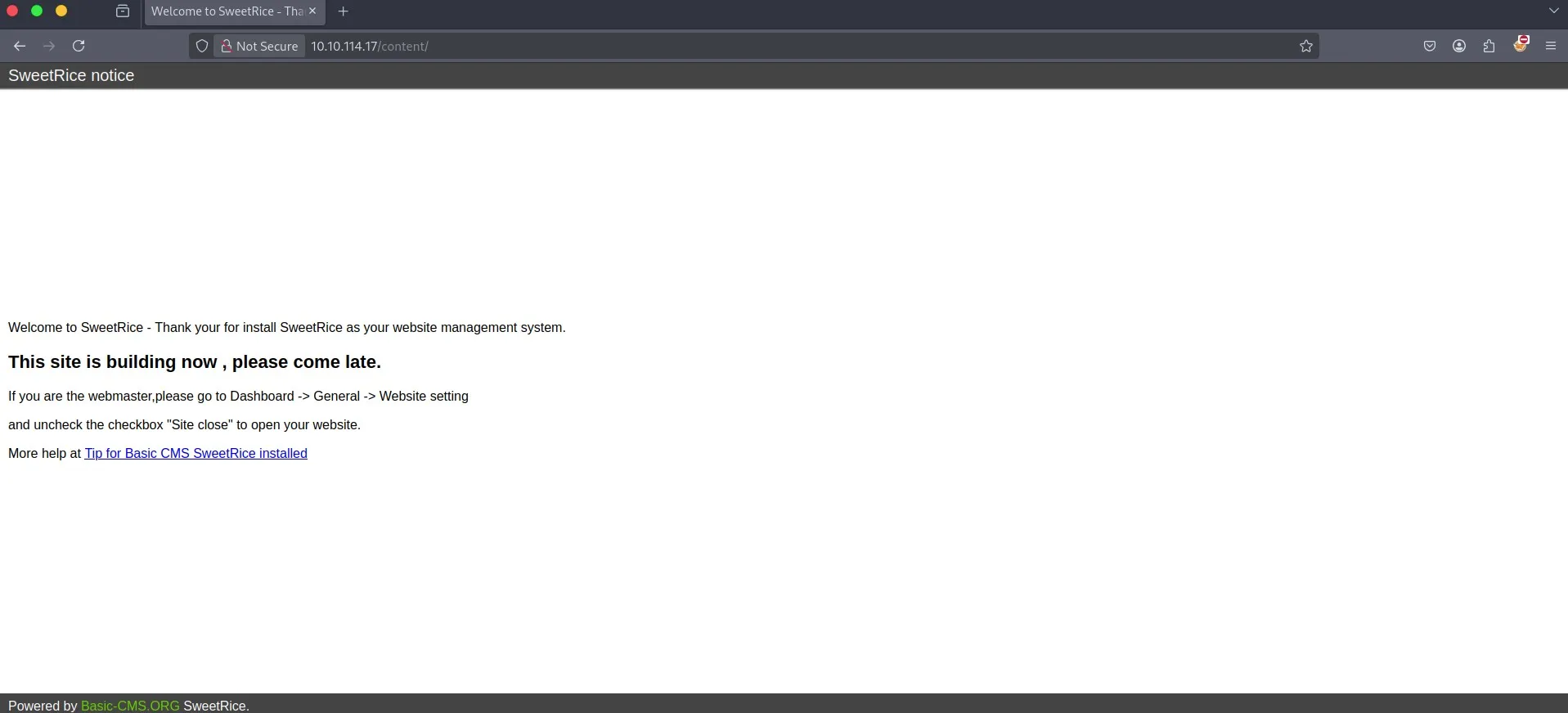Click the 'If you are the webmaster' line
The height and width of the screenshot is (713, 1568).
click(238, 396)
